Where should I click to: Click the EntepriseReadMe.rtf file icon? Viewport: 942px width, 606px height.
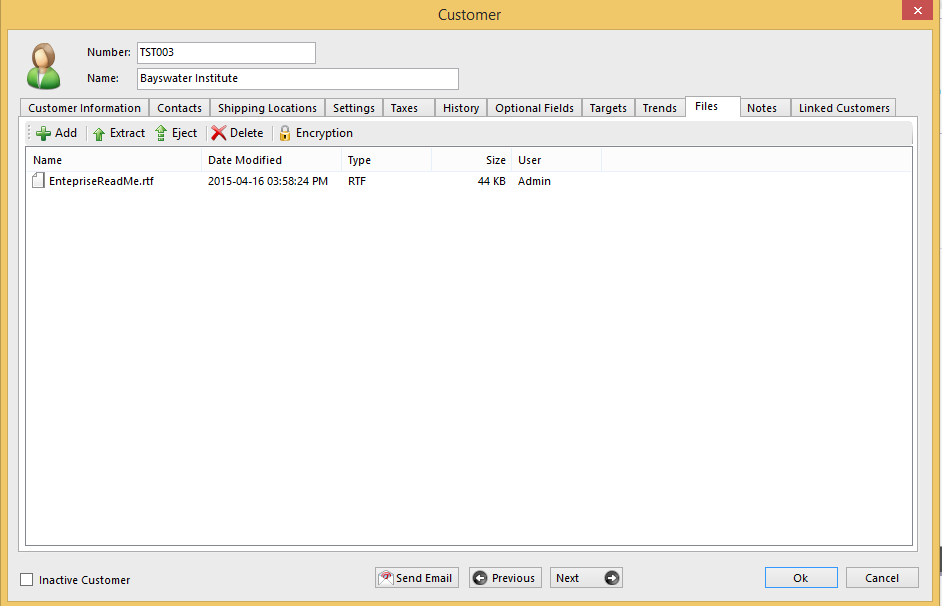(39, 181)
